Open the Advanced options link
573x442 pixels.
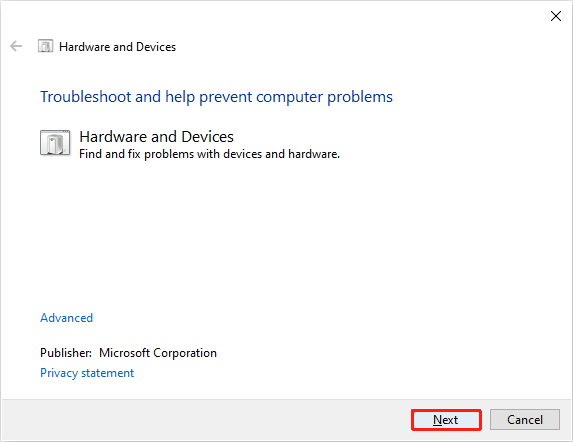(x=67, y=318)
